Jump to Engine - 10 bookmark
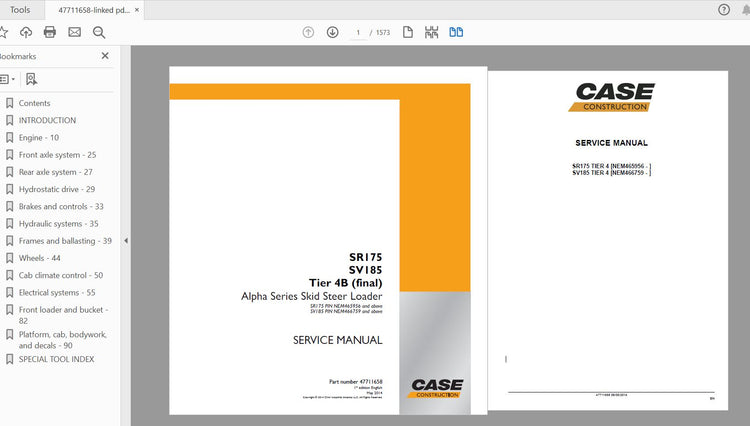 tap(39, 137)
